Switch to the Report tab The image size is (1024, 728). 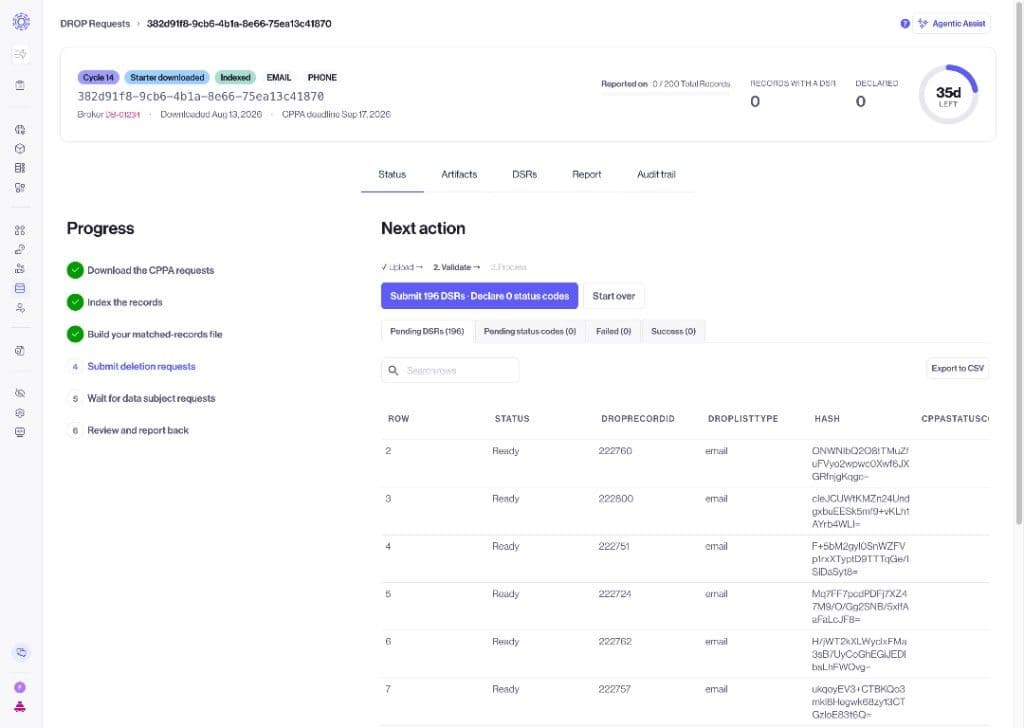[586, 174]
